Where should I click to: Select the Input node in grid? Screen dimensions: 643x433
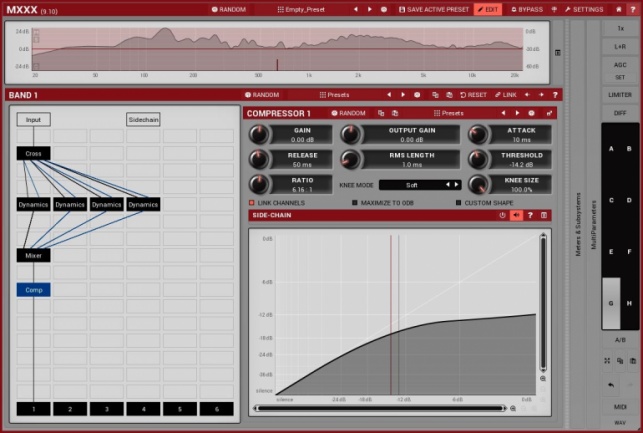click(x=34, y=120)
